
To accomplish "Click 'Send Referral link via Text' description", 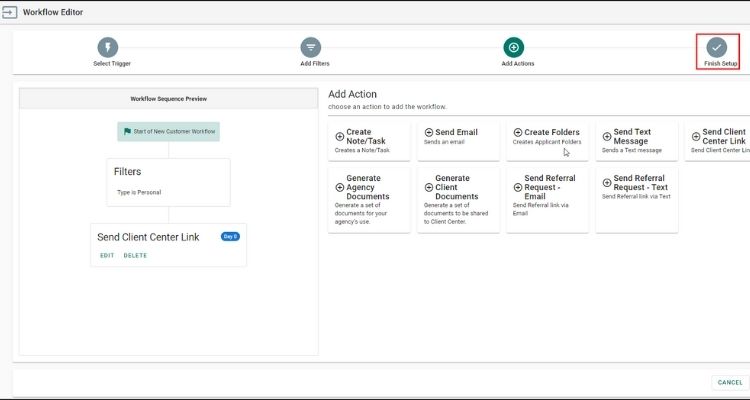I will (636, 196).
